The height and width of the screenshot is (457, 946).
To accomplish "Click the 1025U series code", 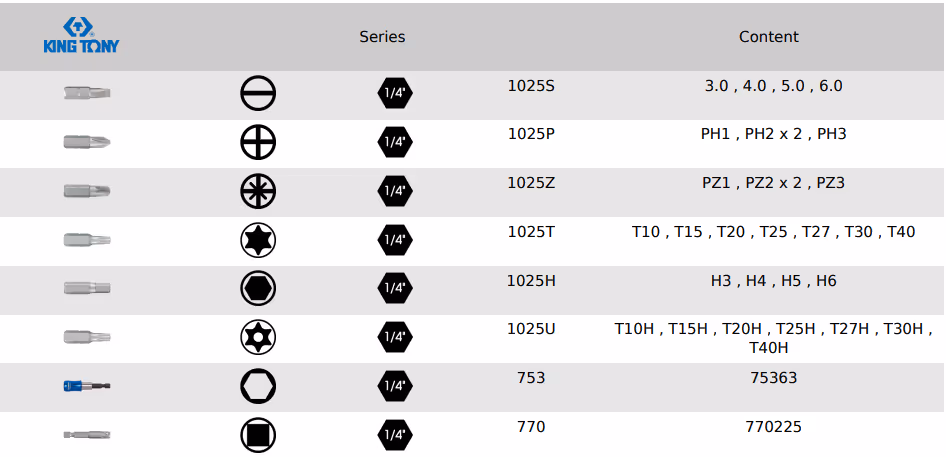I will tap(531, 329).
